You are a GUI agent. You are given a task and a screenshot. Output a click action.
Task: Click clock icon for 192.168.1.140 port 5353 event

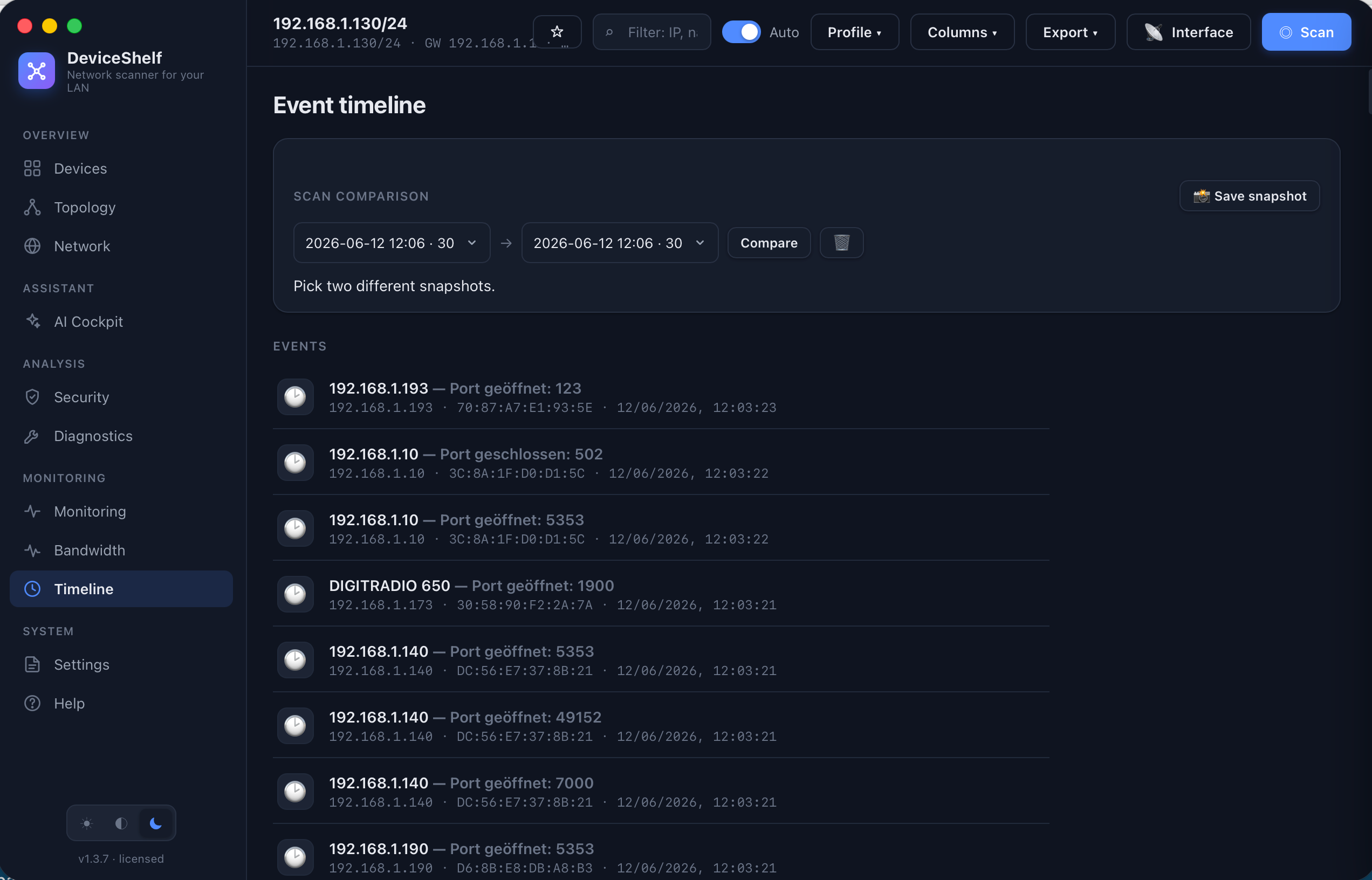tap(296, 660)
